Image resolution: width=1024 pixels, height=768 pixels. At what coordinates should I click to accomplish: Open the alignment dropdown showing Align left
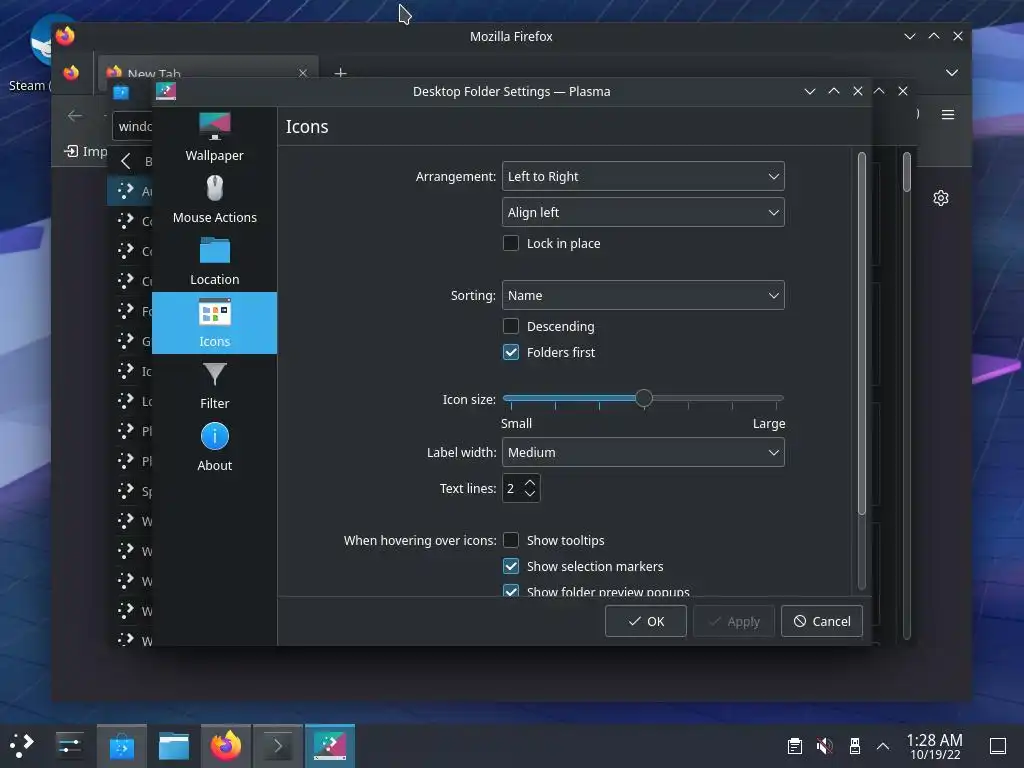coord(643,212)
